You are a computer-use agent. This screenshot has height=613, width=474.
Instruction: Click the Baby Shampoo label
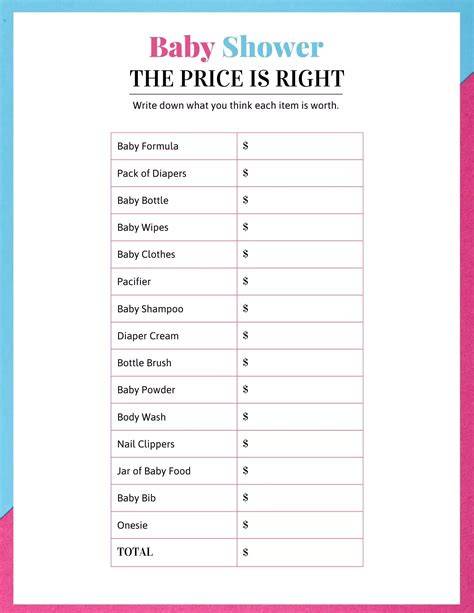click(x=150, y=309)
